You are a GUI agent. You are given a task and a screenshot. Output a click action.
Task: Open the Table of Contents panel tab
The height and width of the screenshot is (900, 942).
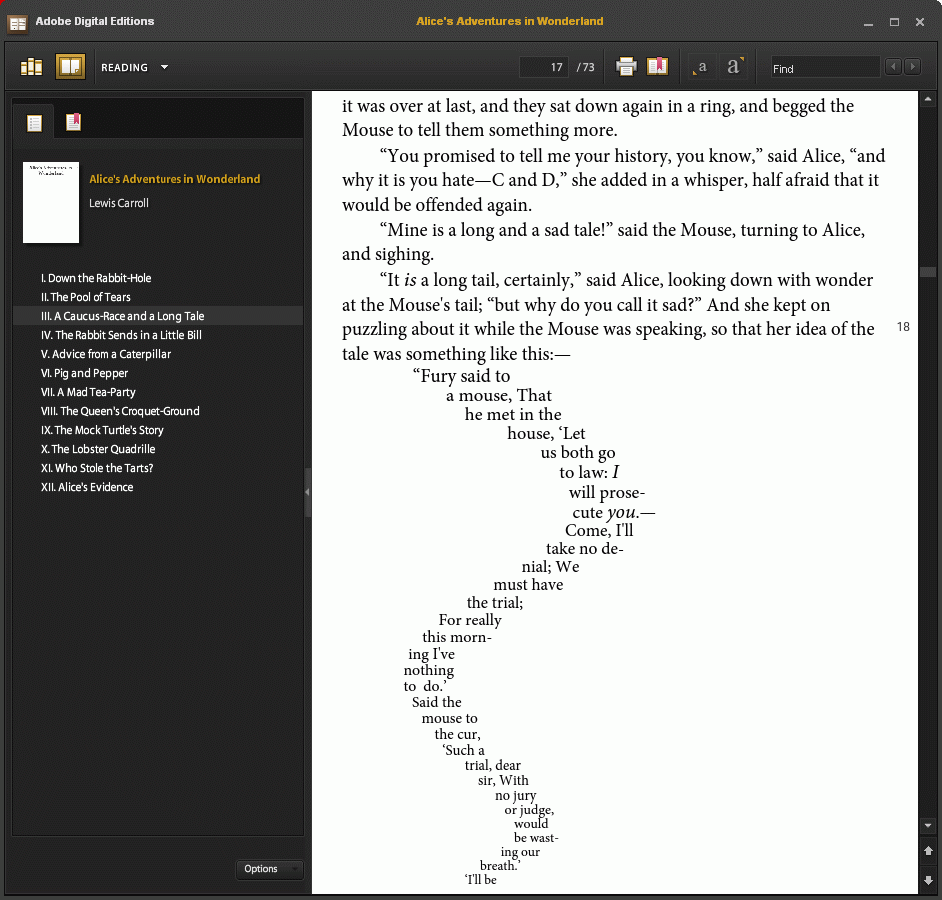(x=34, y=123)
